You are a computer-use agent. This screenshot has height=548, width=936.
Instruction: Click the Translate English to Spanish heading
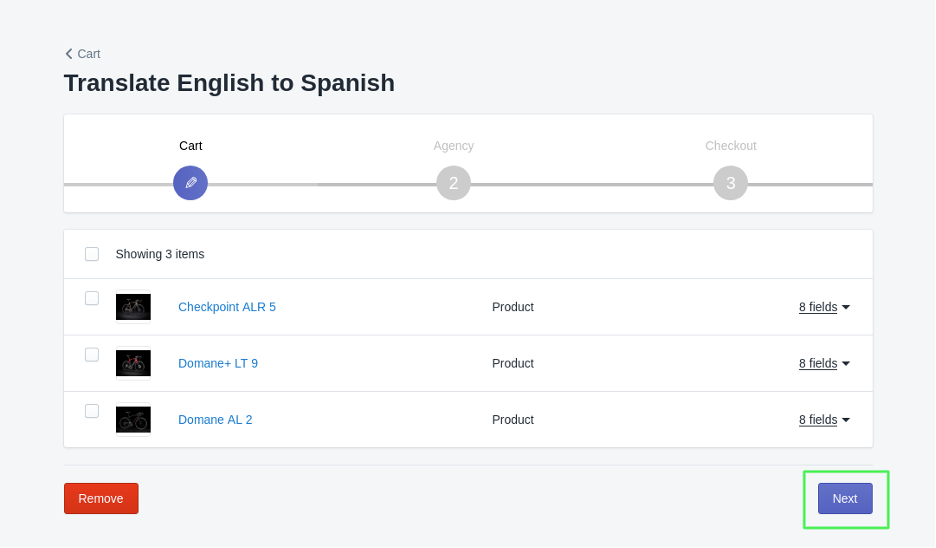pos(229,83)
